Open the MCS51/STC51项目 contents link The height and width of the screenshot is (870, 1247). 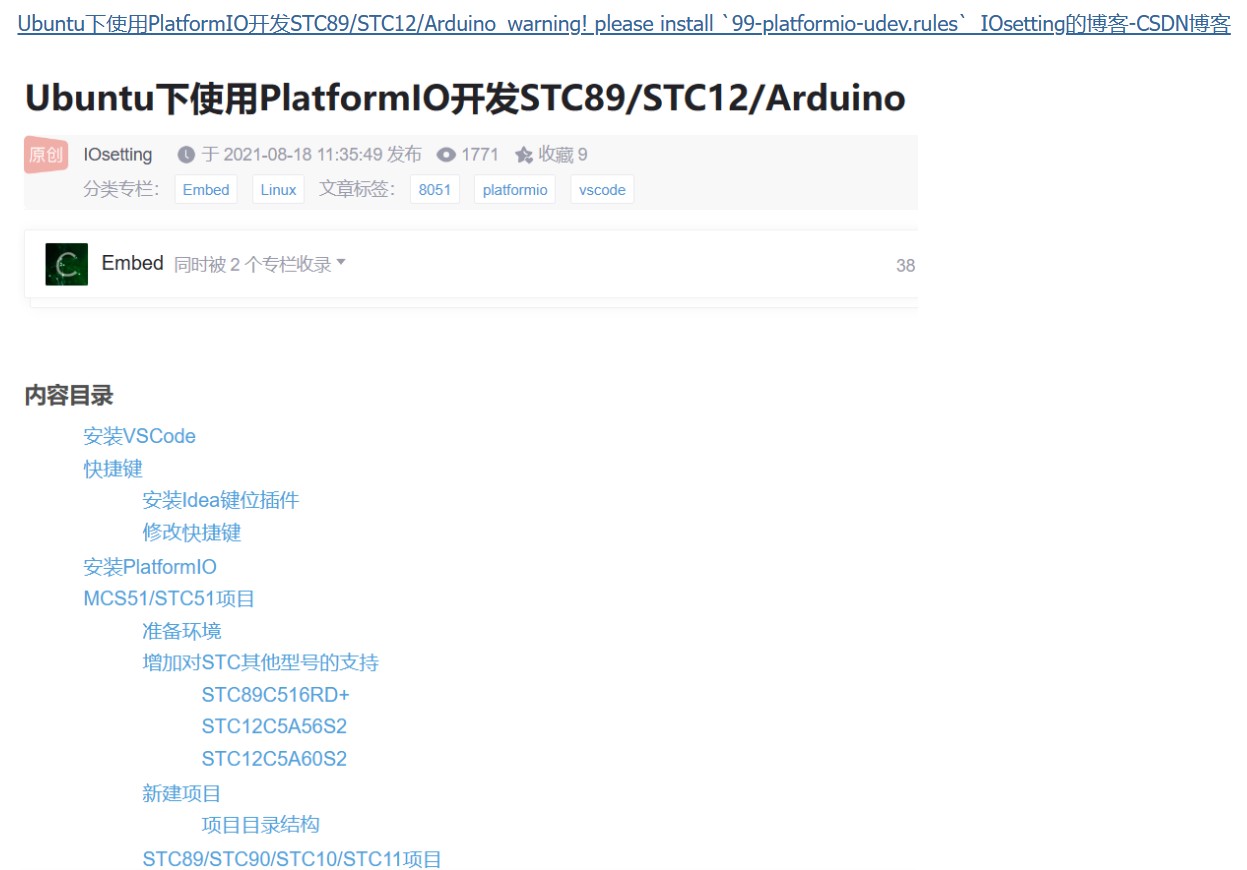[167, 598]
